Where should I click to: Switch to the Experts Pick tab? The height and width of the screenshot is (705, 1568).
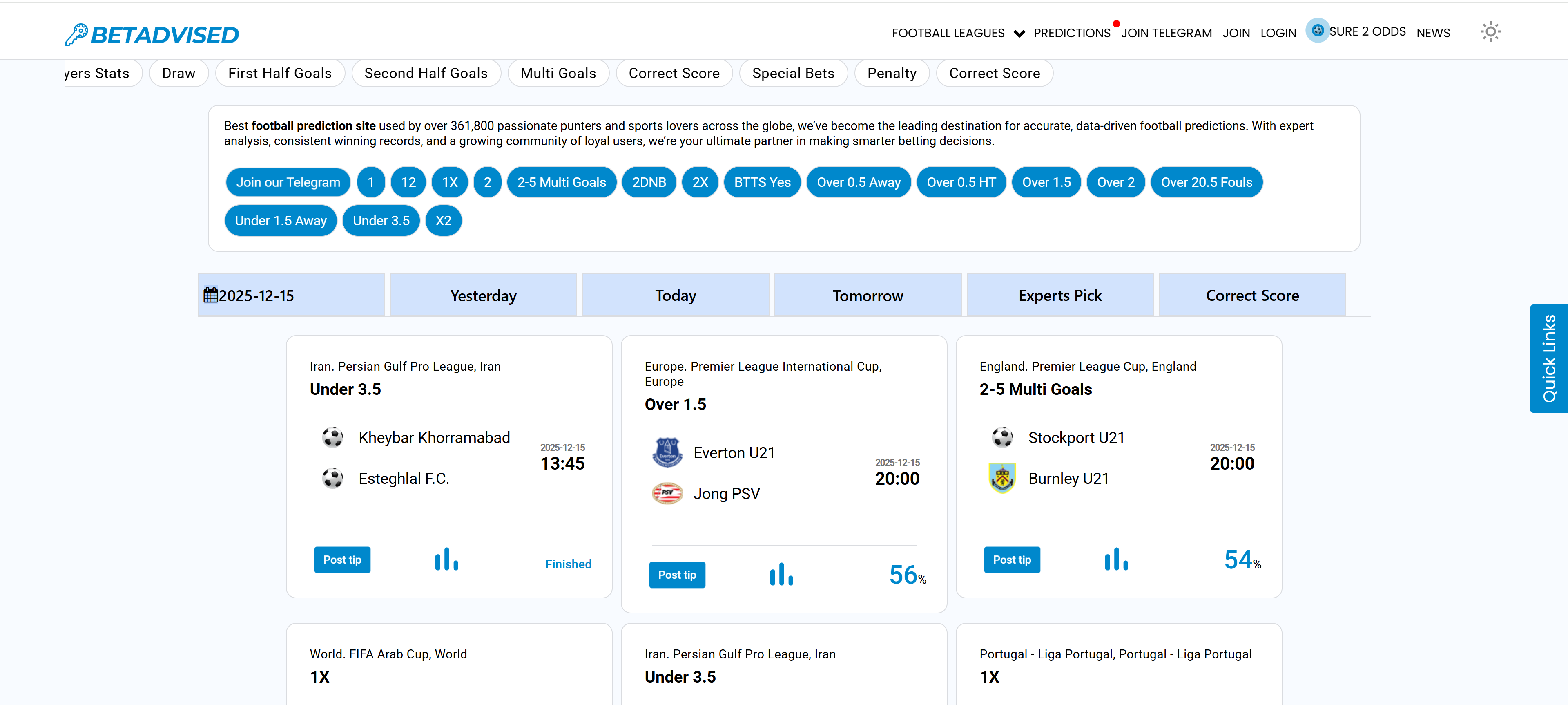pos(1060,295)
